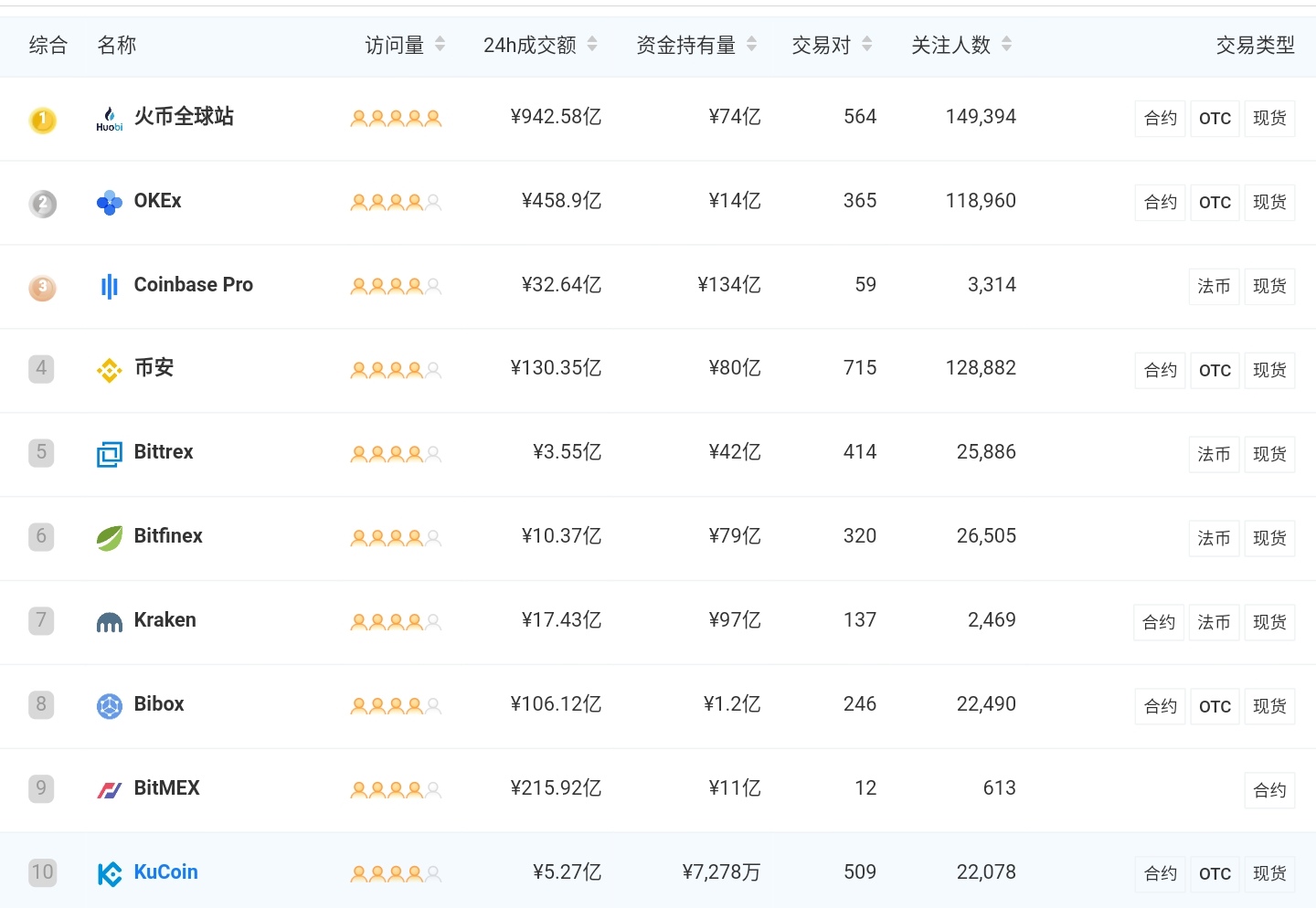The width and height of the screenshot is (1316, 908).
Task: Click the rank 8 badge
Action: tap(41, 705)
